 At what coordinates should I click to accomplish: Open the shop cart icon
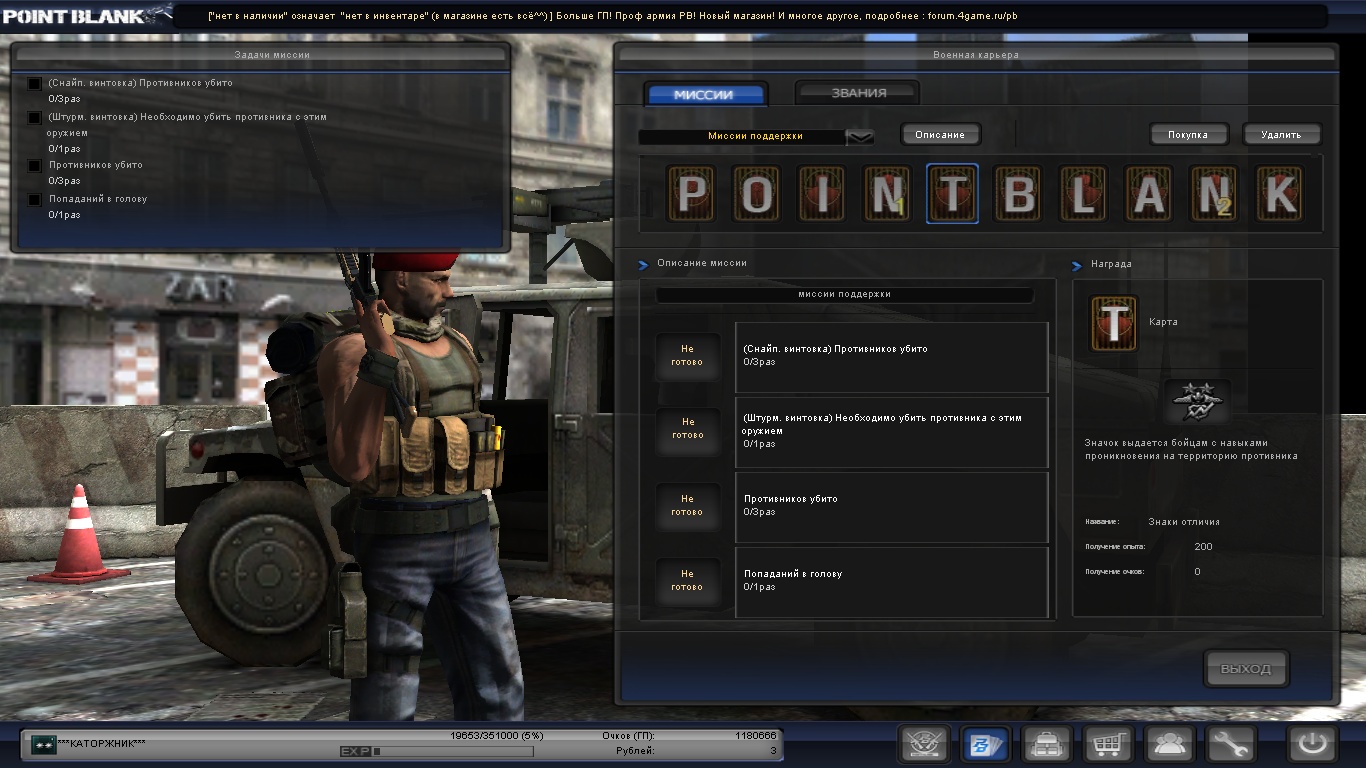point(1108,744)
